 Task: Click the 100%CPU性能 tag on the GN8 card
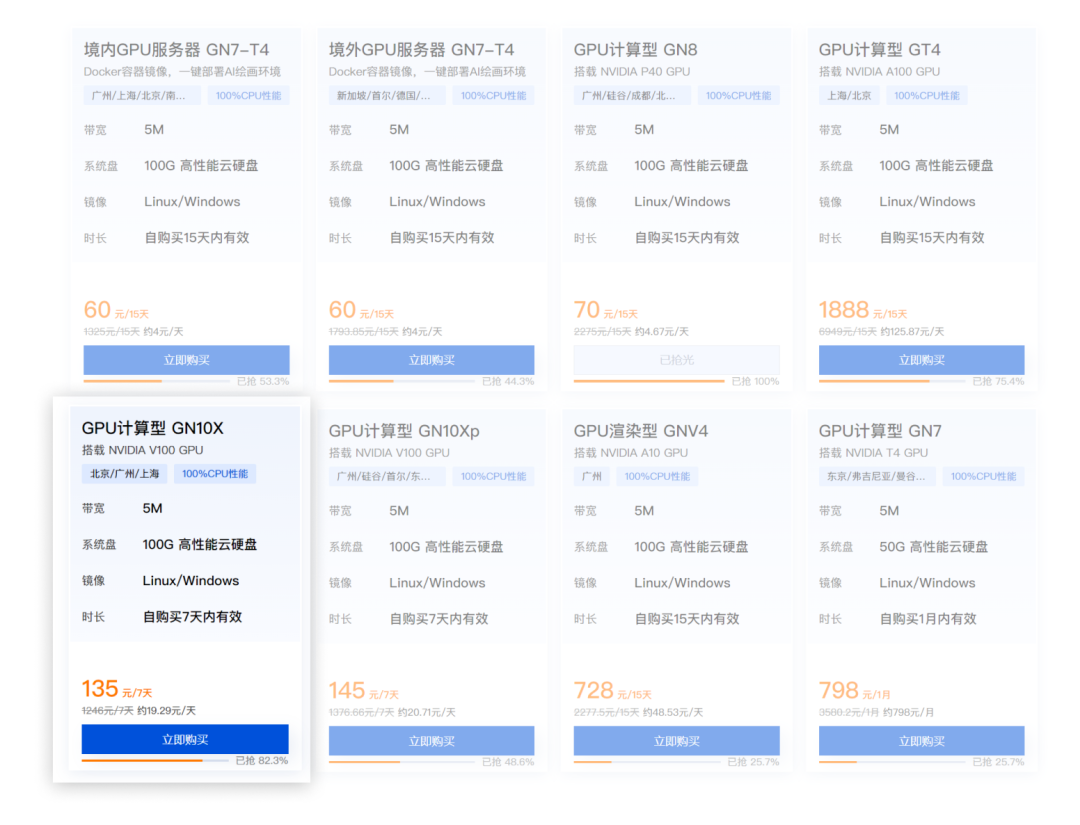click(738, 96)
